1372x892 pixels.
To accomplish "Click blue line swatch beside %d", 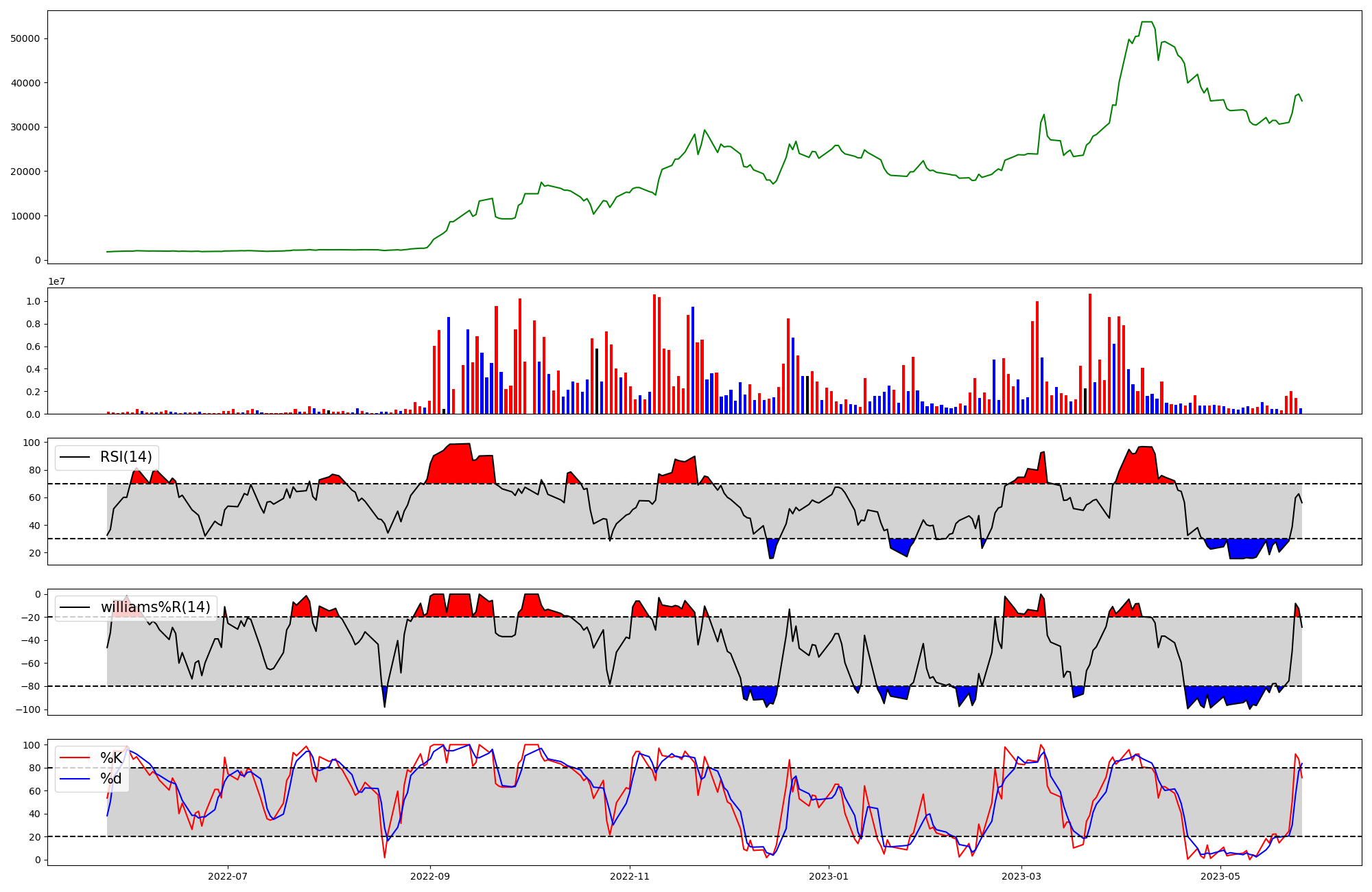I will point(75,779).
